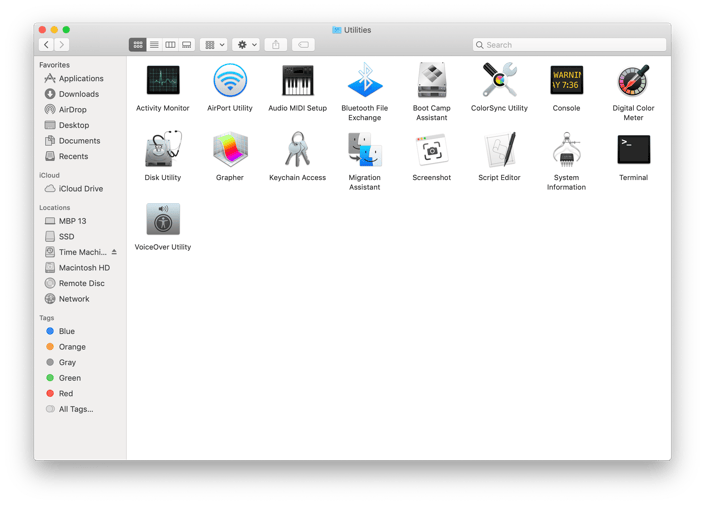Click the Tags section header
Viewport: 705px width, 505px height.
tap(46, 317)
